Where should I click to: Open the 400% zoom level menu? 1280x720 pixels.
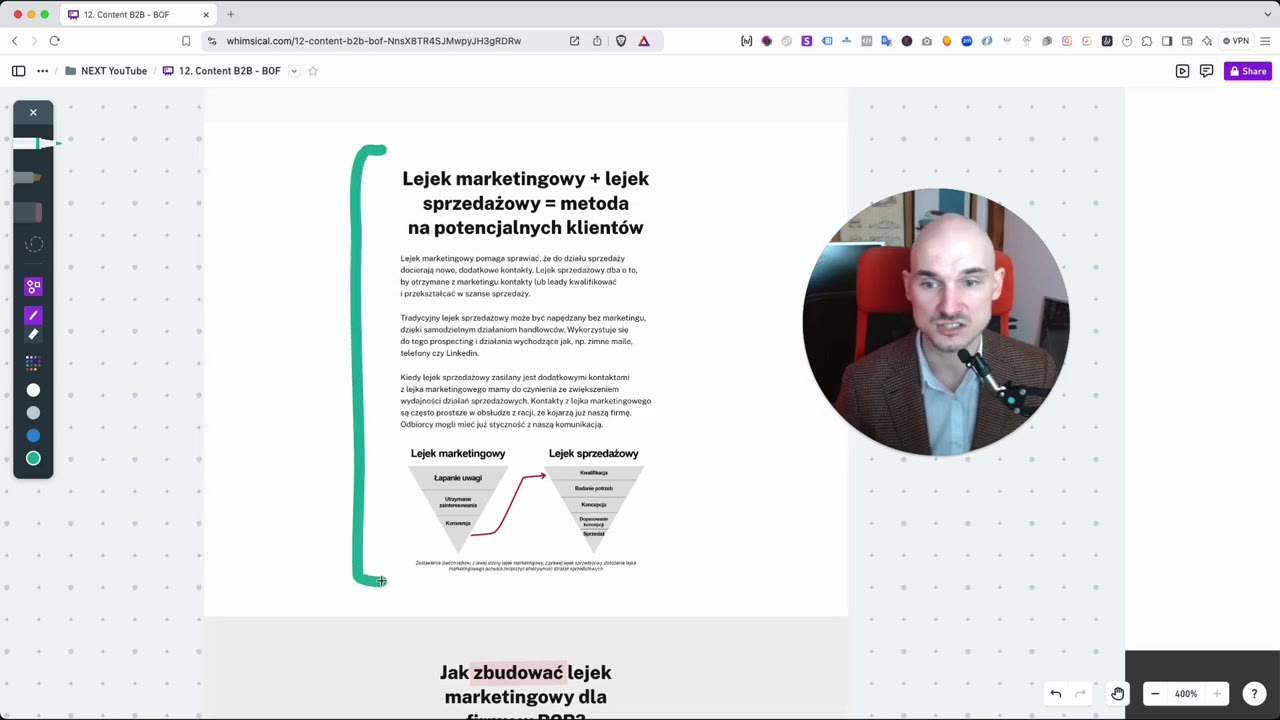coord(1186,694)
